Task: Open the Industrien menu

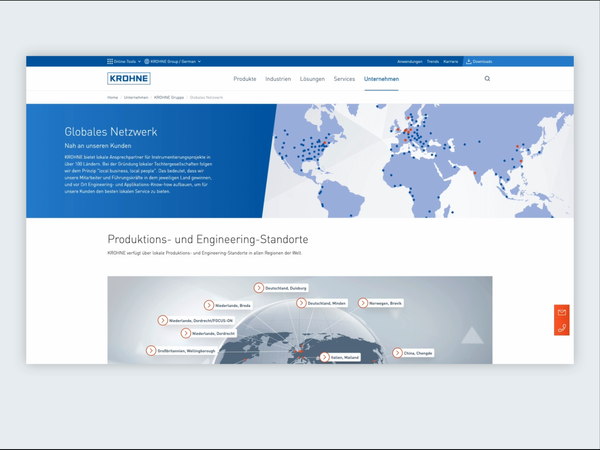Action: (x=278, y=79)
